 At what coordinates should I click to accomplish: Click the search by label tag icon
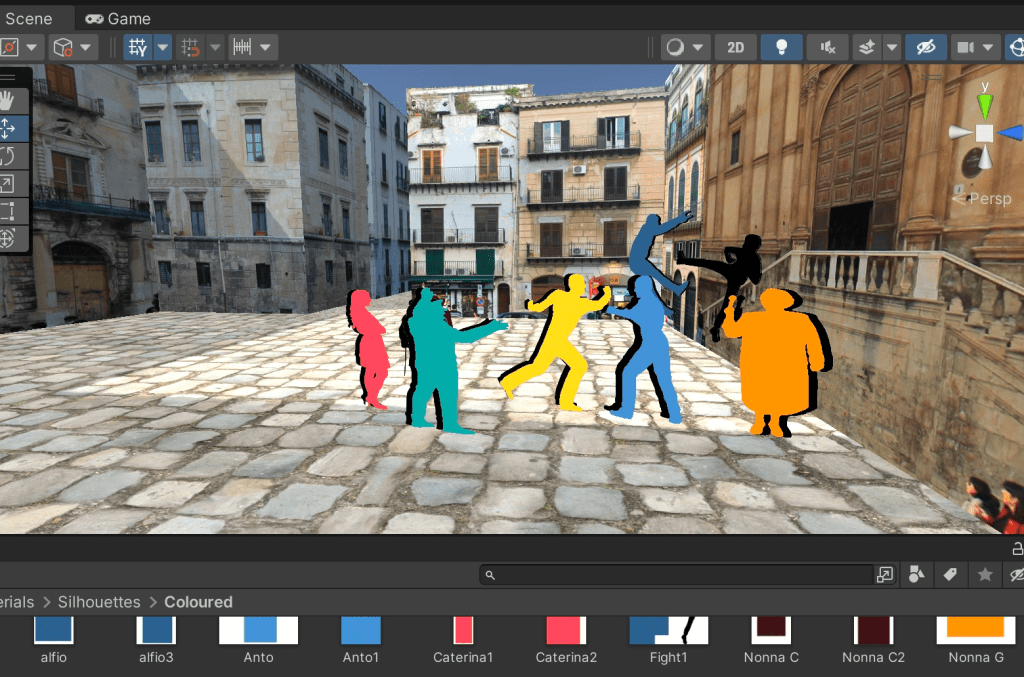point(950,574)
